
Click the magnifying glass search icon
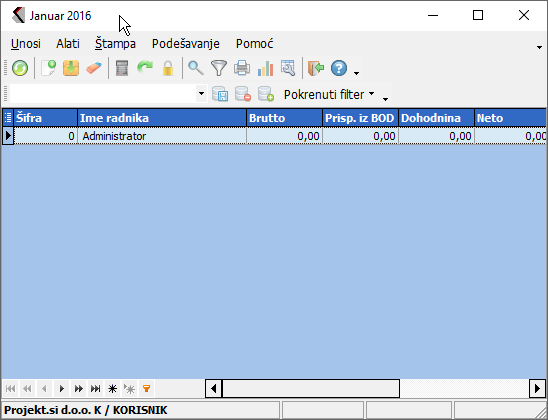point(196,68)
